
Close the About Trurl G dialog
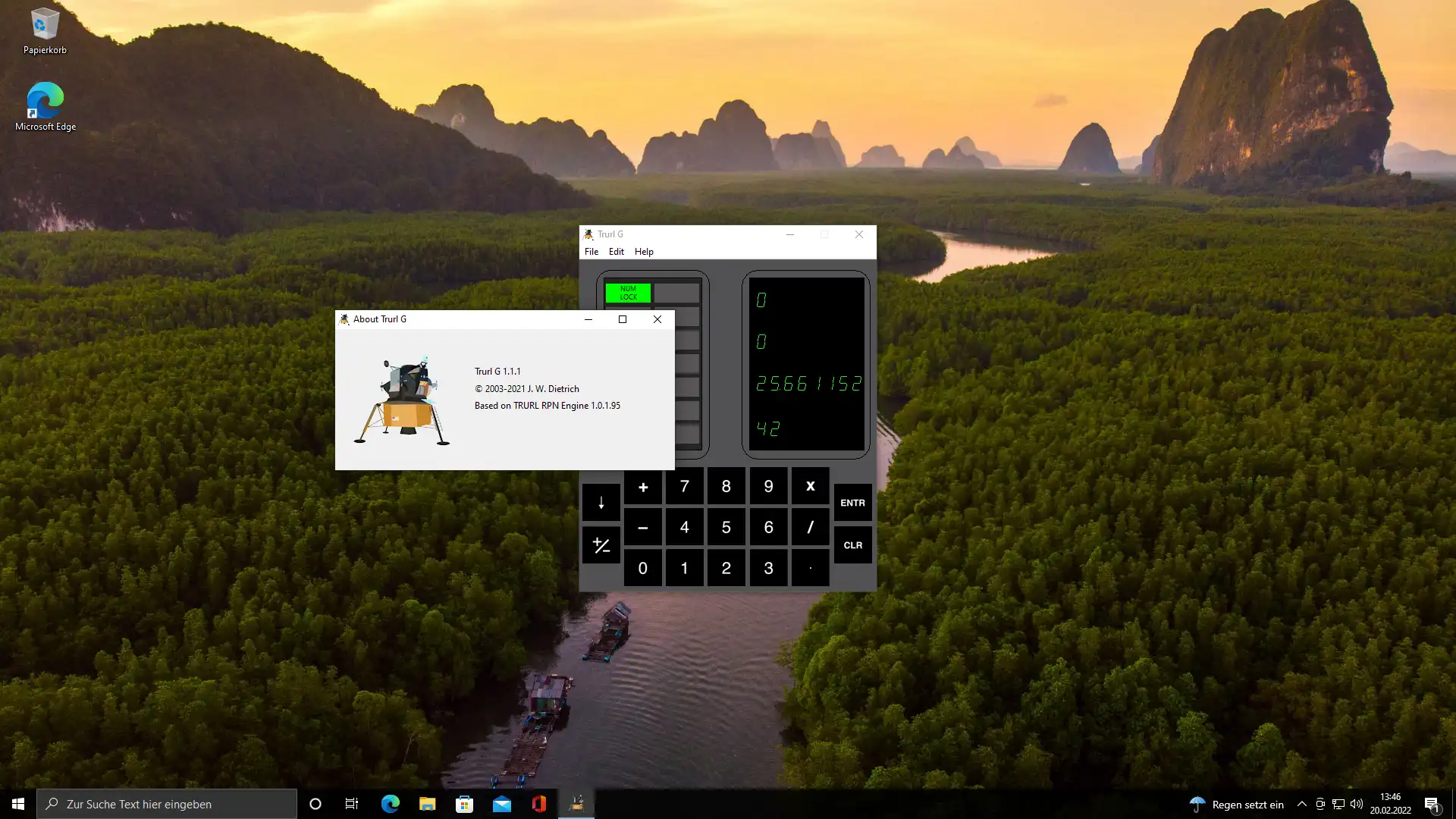(x=657, y=319)
